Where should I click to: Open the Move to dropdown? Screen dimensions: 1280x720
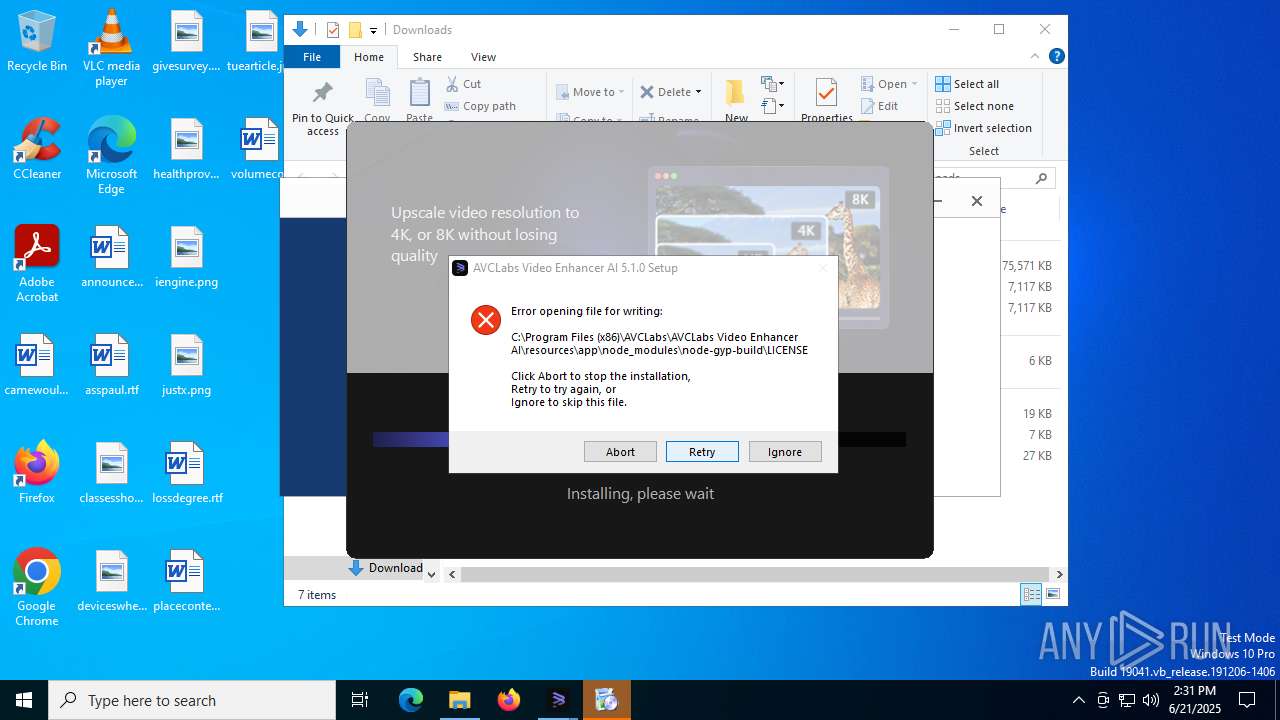pos(590,92)
